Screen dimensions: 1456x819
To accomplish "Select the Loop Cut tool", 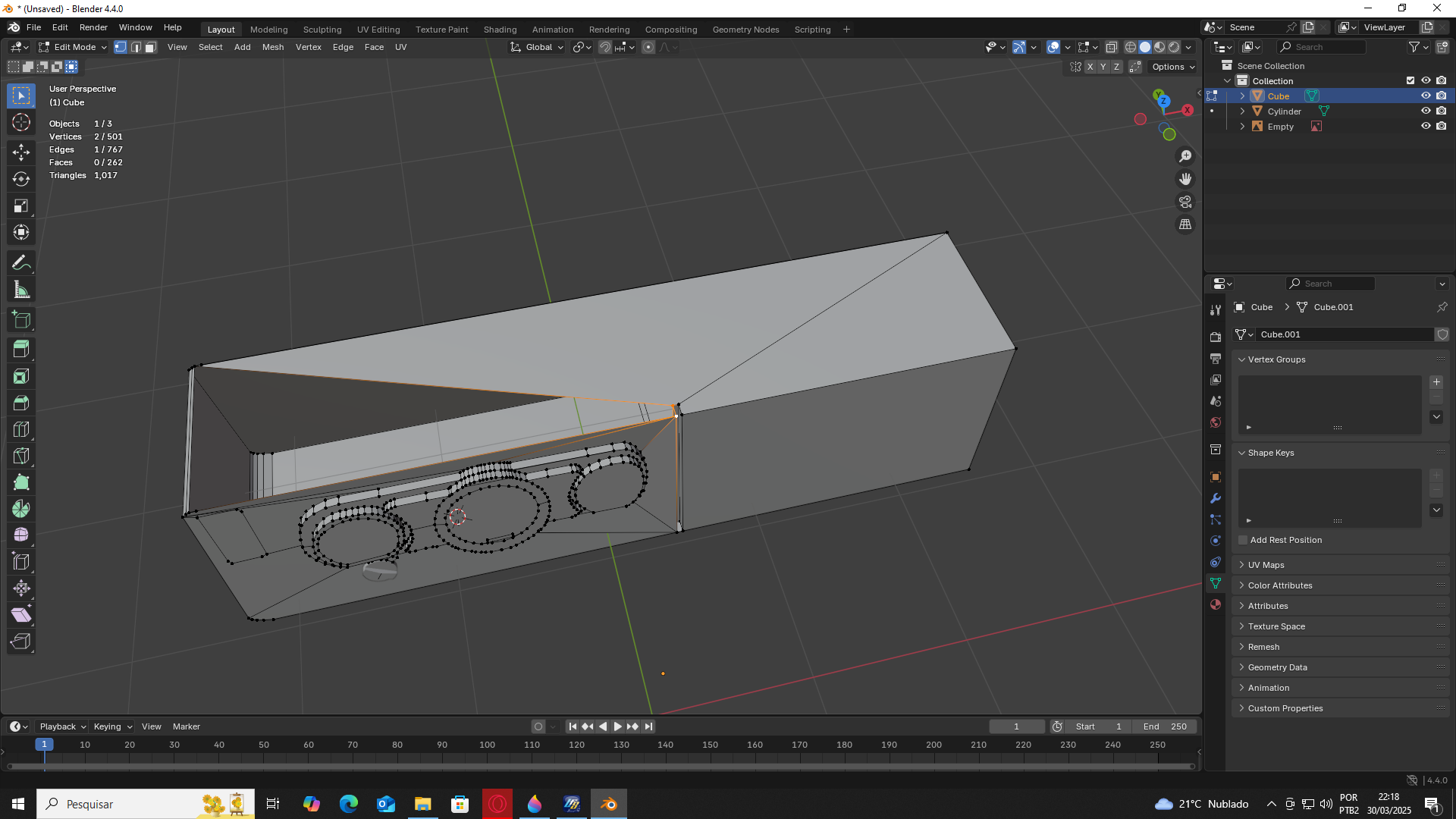I will [x=21, y=430].
